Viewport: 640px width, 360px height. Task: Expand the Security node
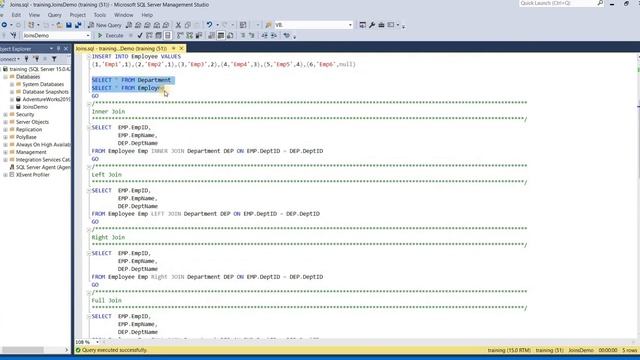5,115
